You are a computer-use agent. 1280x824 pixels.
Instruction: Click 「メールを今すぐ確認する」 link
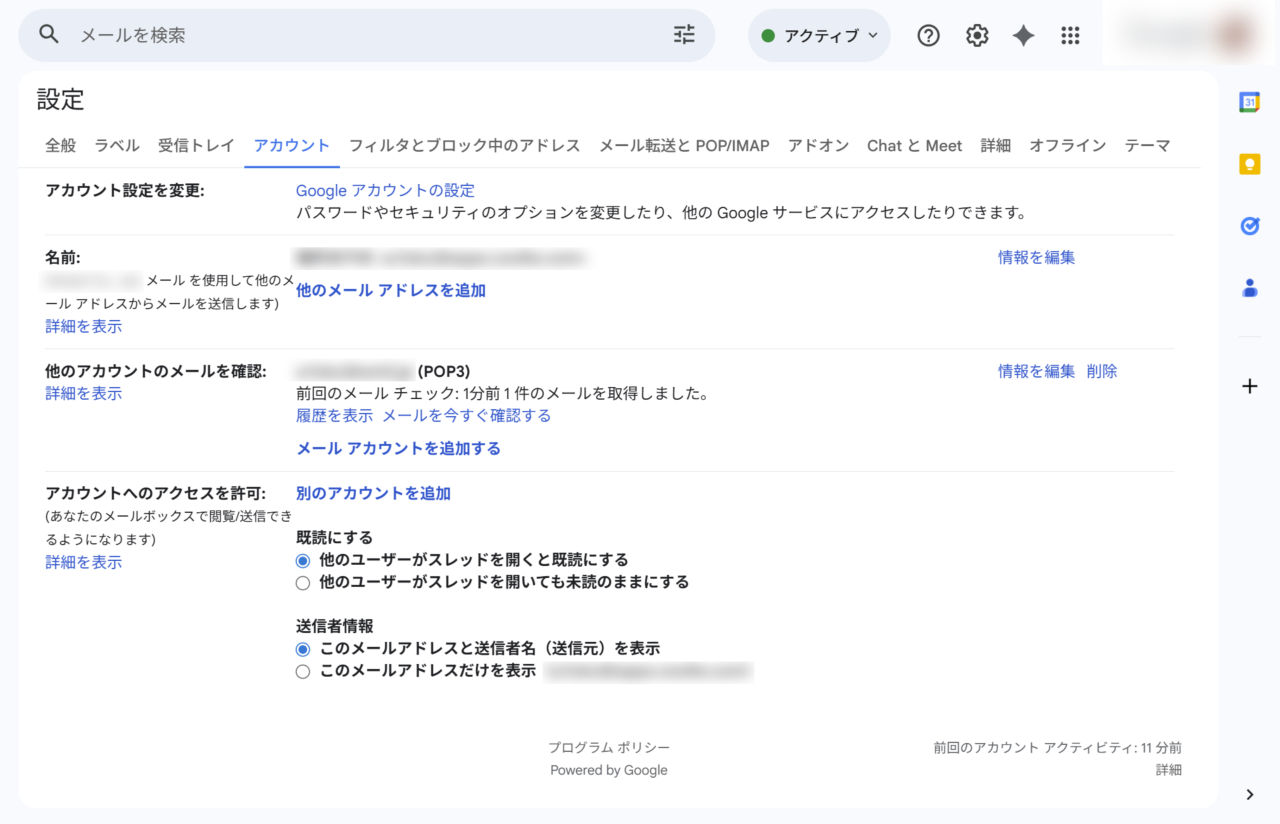coord(467,415)
